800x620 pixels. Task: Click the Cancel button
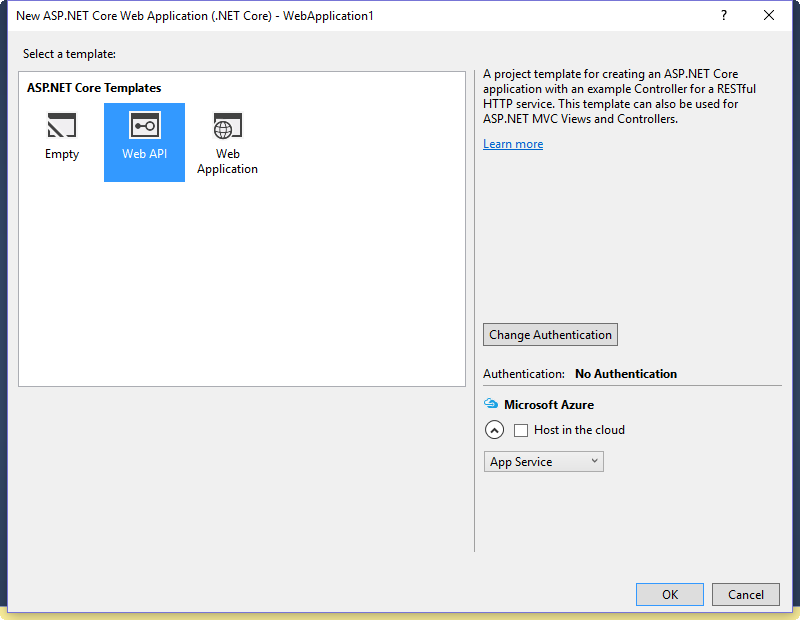pos(746,594)
